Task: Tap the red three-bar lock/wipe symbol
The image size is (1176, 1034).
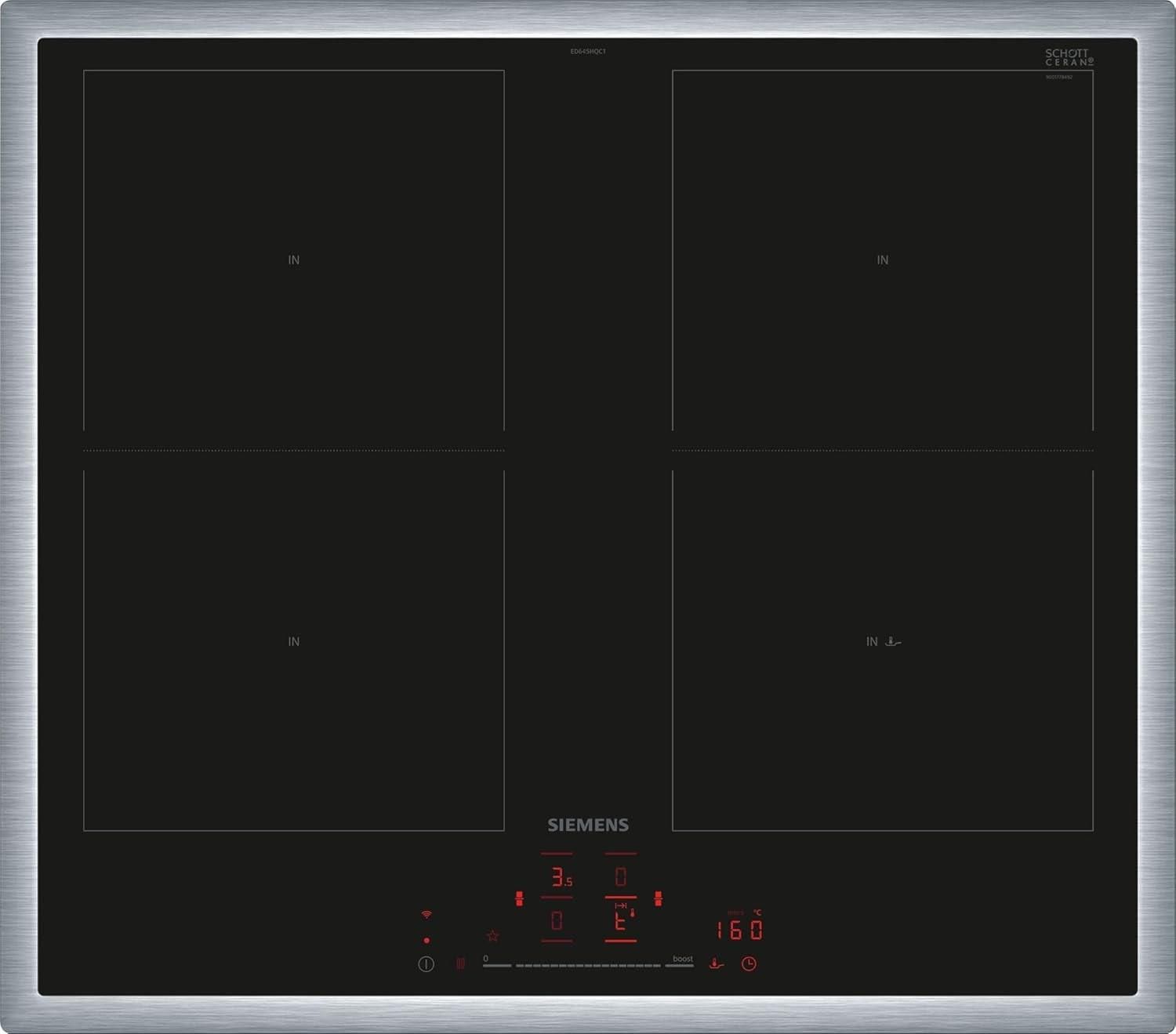Action: coord(460,963)
